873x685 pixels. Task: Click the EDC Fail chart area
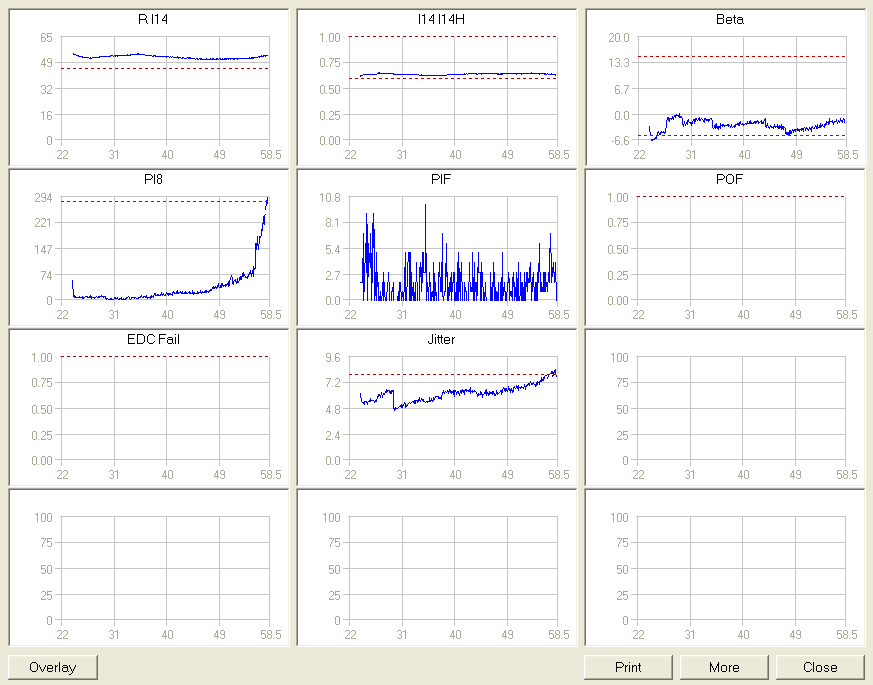[165, 410]
